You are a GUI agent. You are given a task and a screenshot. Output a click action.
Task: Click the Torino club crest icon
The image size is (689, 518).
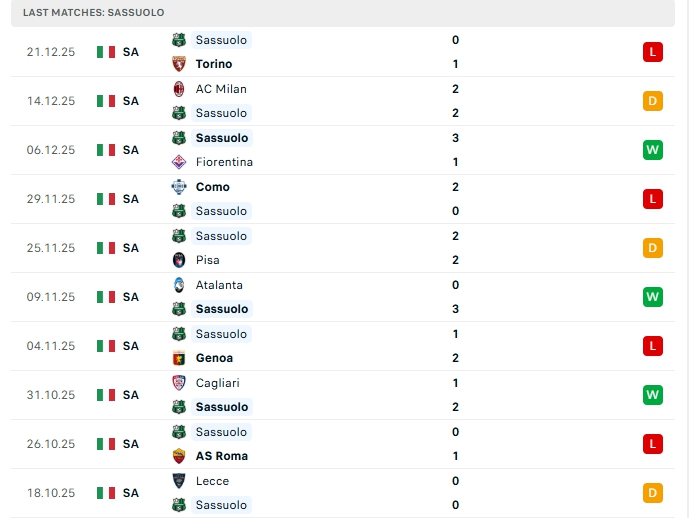point(179,64)
